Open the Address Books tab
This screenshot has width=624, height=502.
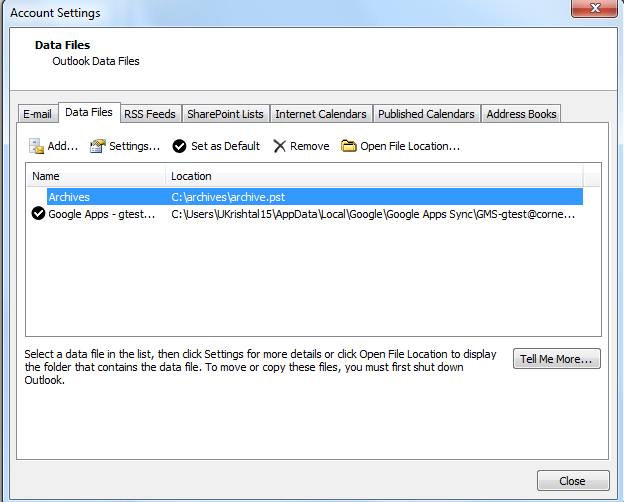click(521, 114)
